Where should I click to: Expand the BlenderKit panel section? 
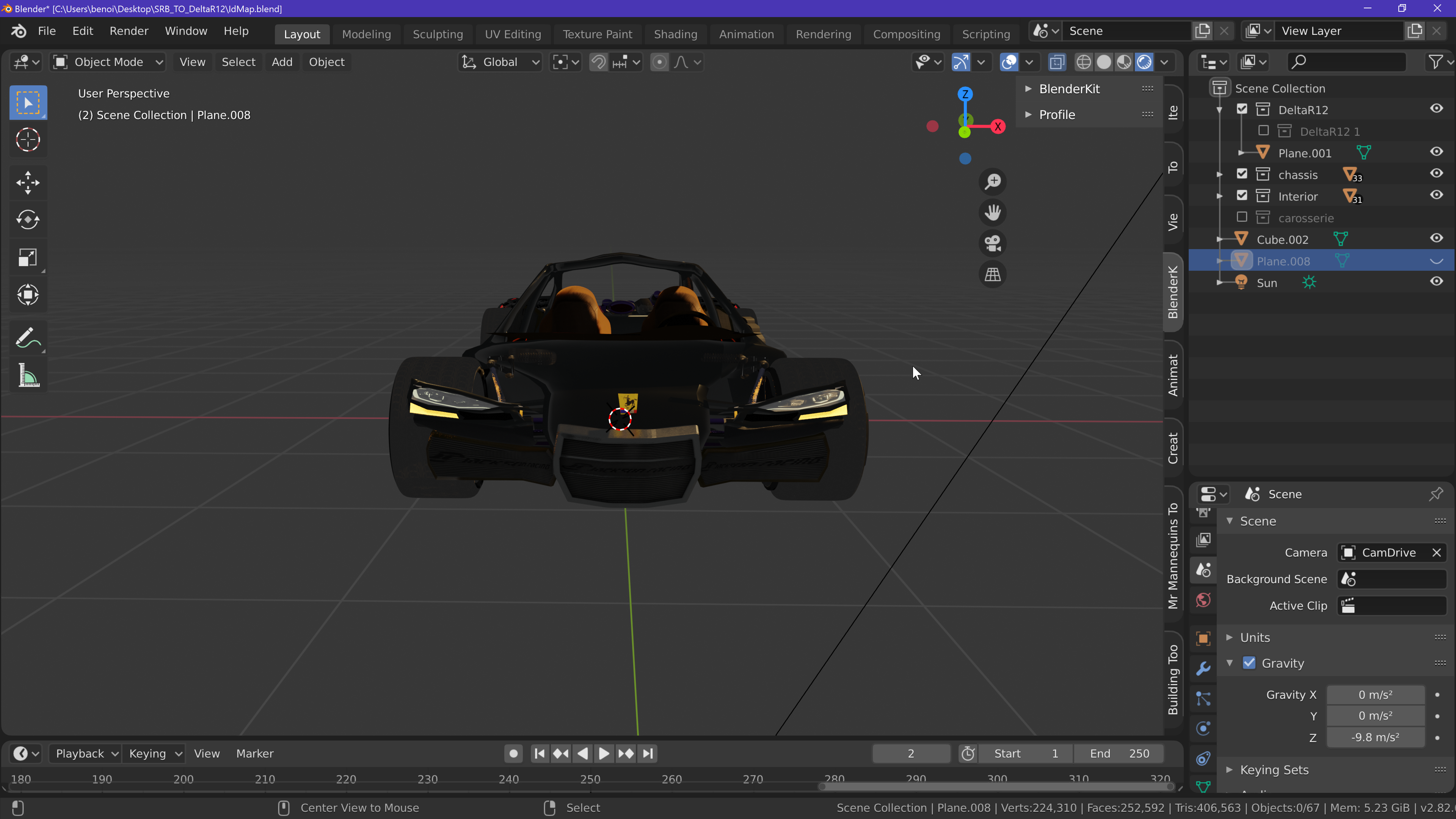[1069, 89]
